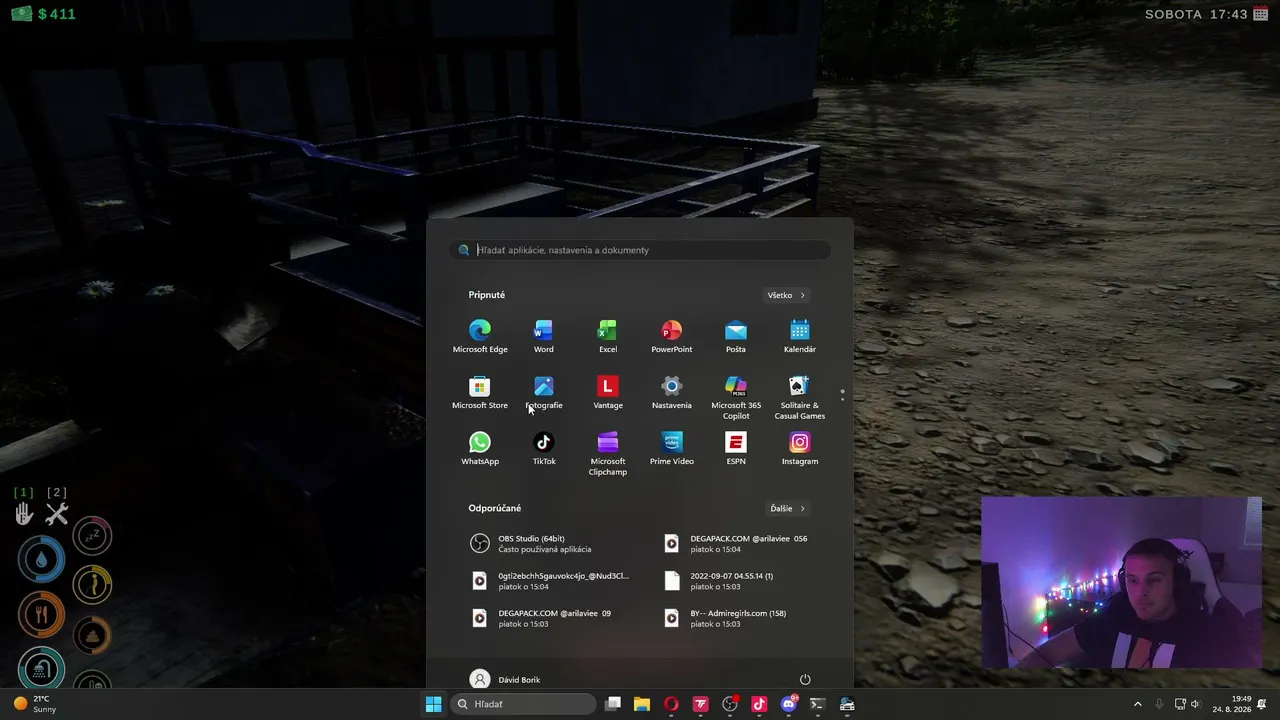Open Microsoft Edge from pinned apps
The width and height of the screenshot is (1280, 720).
(x=480, y=336)
